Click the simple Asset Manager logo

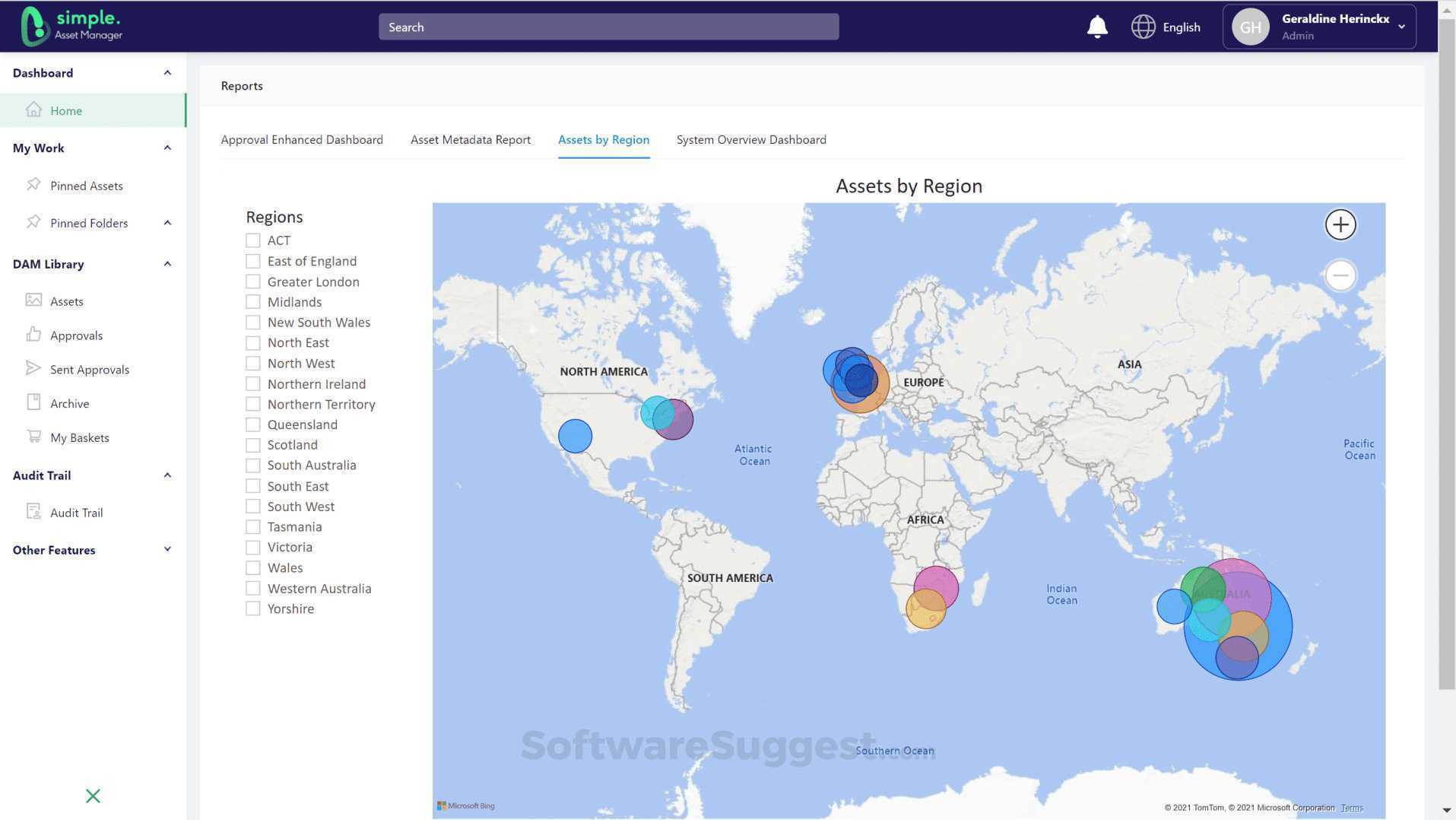tap(71, 26)
